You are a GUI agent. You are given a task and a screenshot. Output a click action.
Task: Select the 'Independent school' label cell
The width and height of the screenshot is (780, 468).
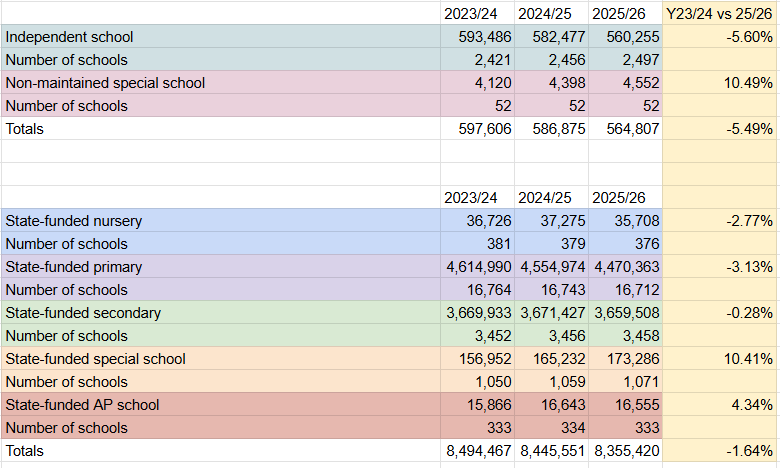pos(221,37)
